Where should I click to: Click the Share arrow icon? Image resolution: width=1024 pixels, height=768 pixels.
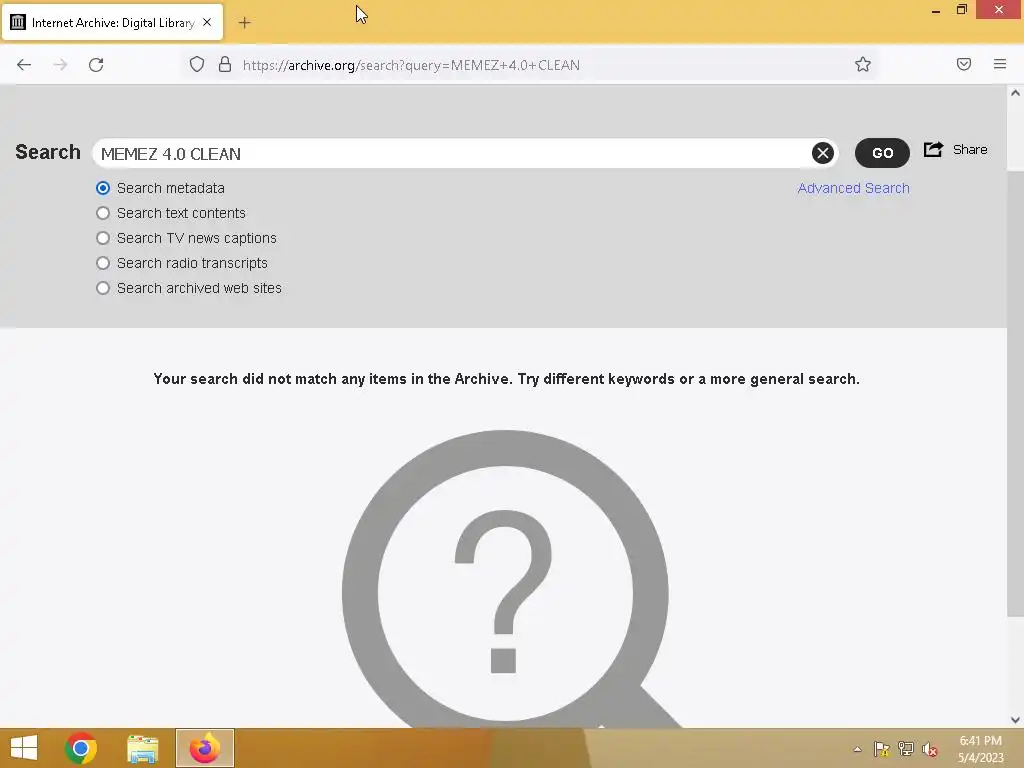tap(933, 150)
